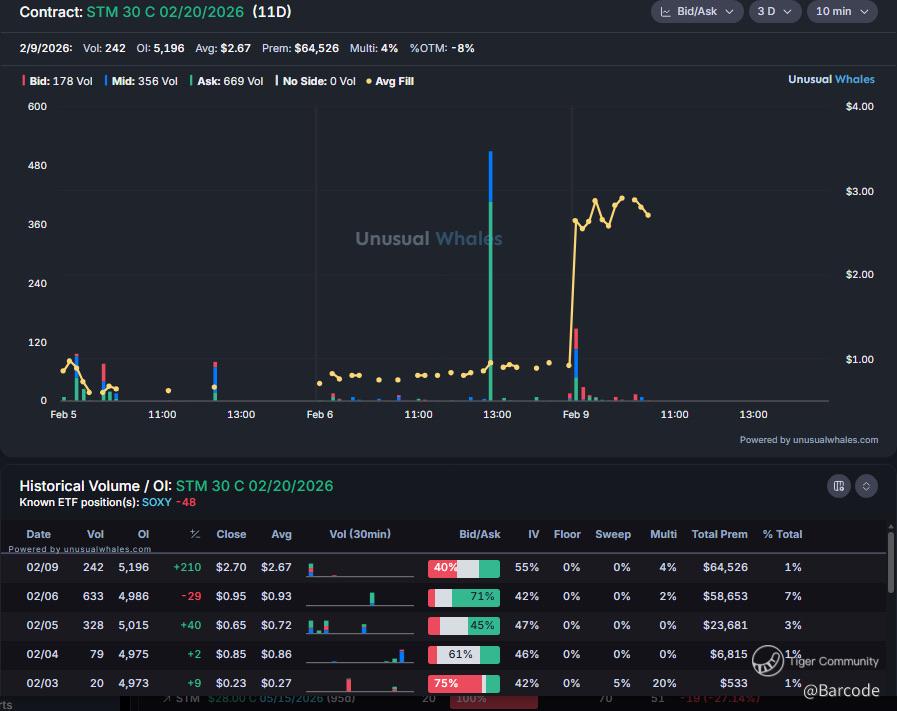This screenshot has width=897, height=711.
Task: Toggle the Ask volume legend series
Action: tap(227, 81)
